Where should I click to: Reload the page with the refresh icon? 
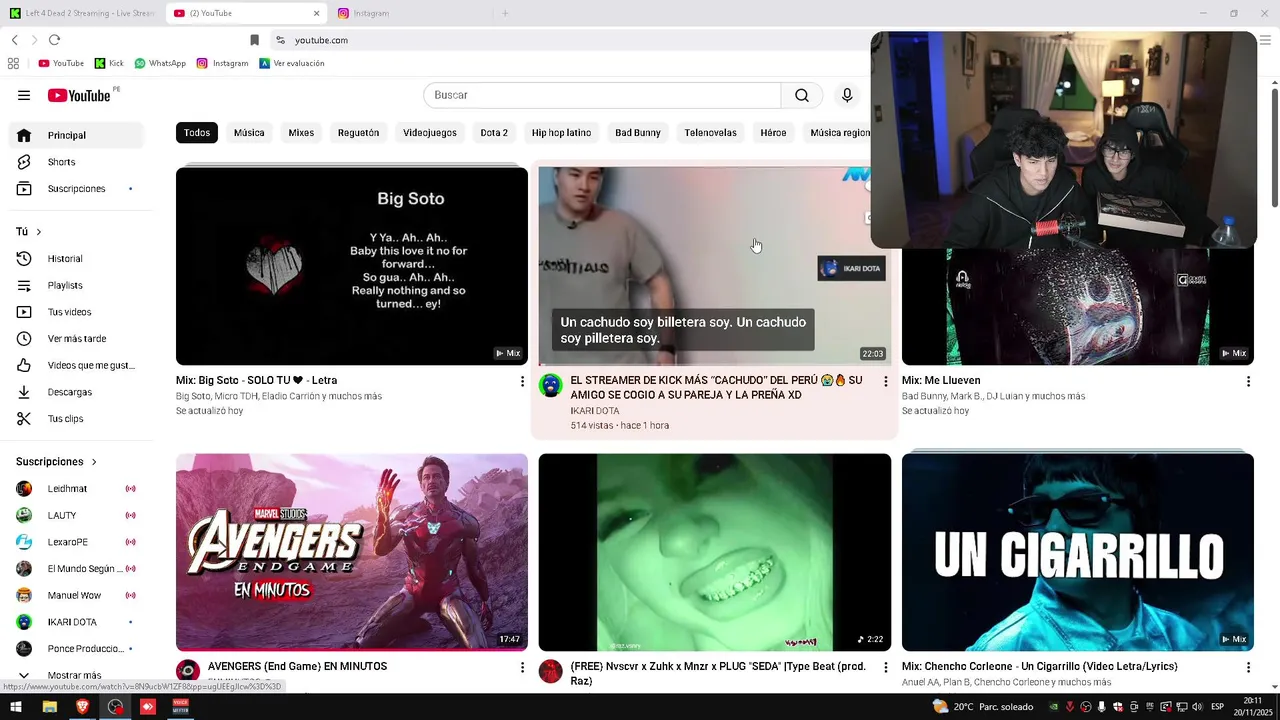click(54, 40)
